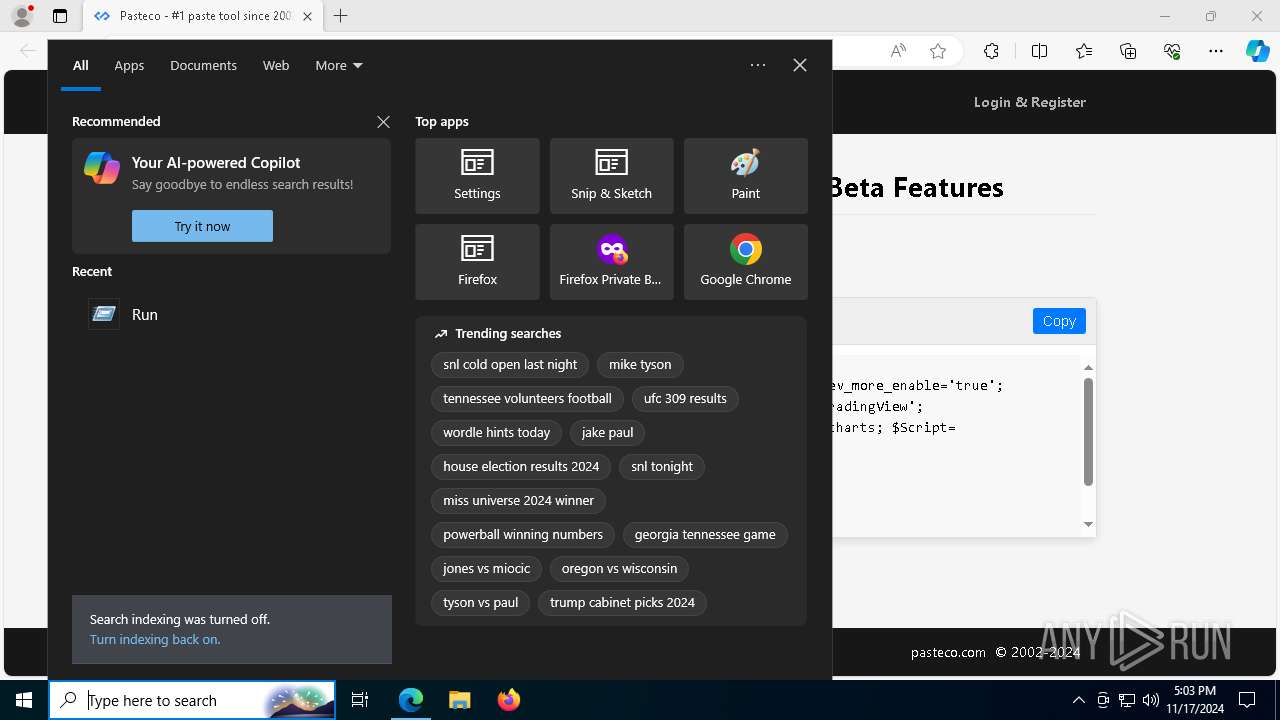The image size is (1280, 720).
Task: Open Login & Register on Pasteco
Action: [1030, 102]
